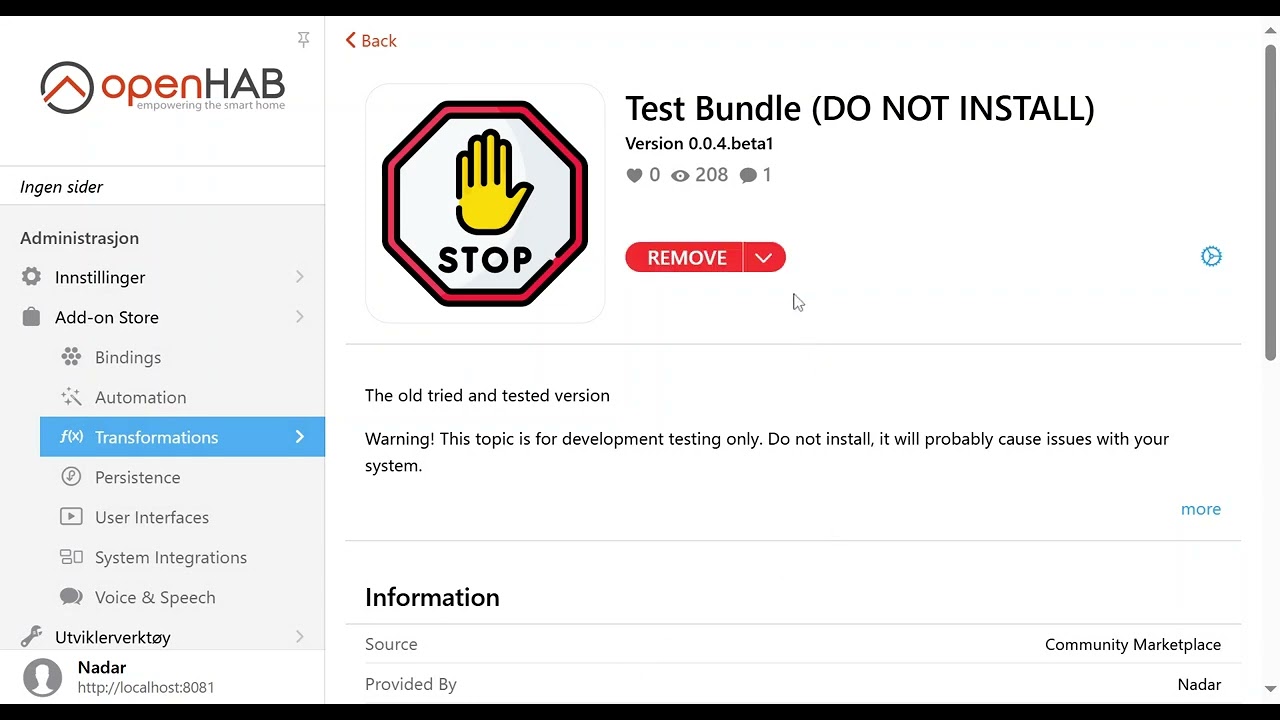Click 'The old tried and tested version' text
Screen dimensions: 1280x720
[487, 396]
